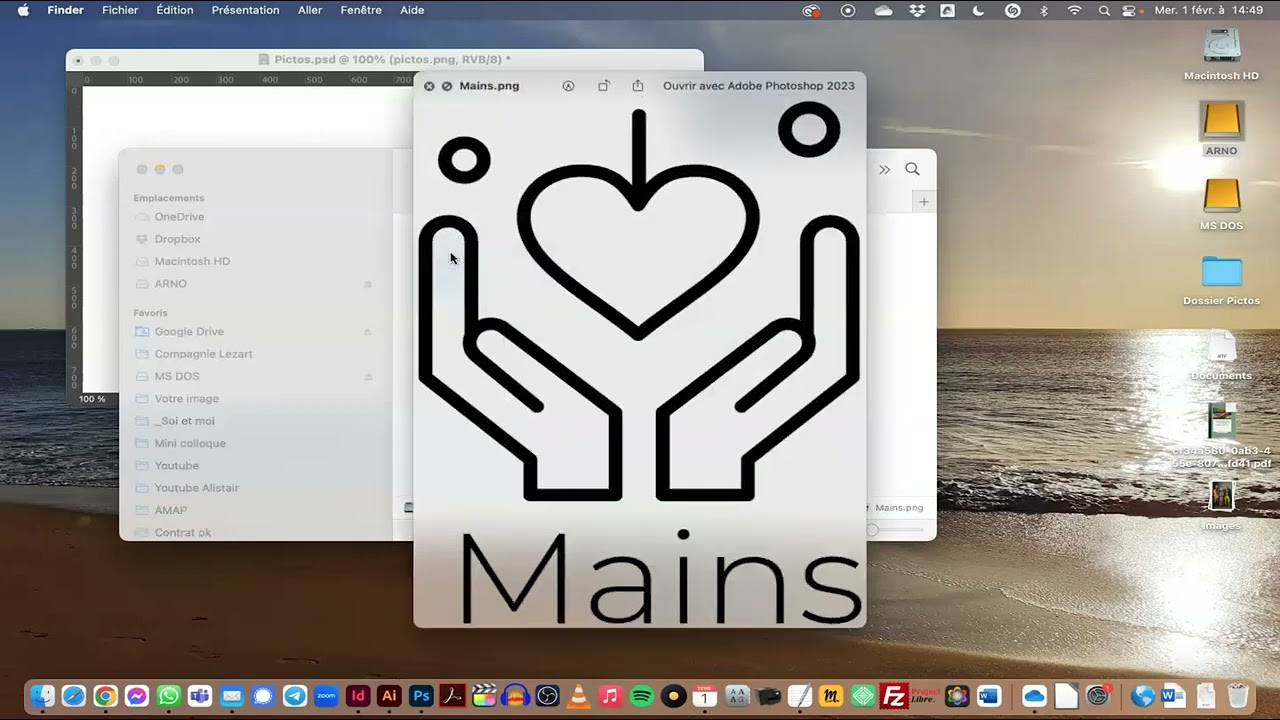The image size is (1280, 720).
Task: Open WhatsApp in the dock
Action: [x=169, y=696]
